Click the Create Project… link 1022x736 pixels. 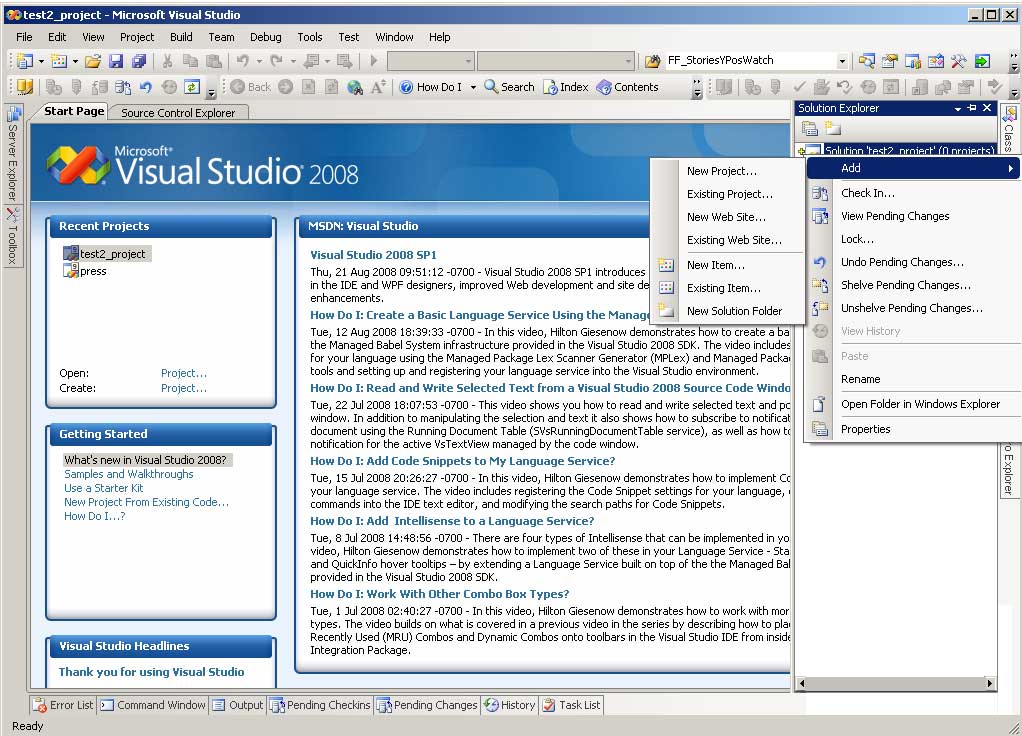(x=184, y=389)
